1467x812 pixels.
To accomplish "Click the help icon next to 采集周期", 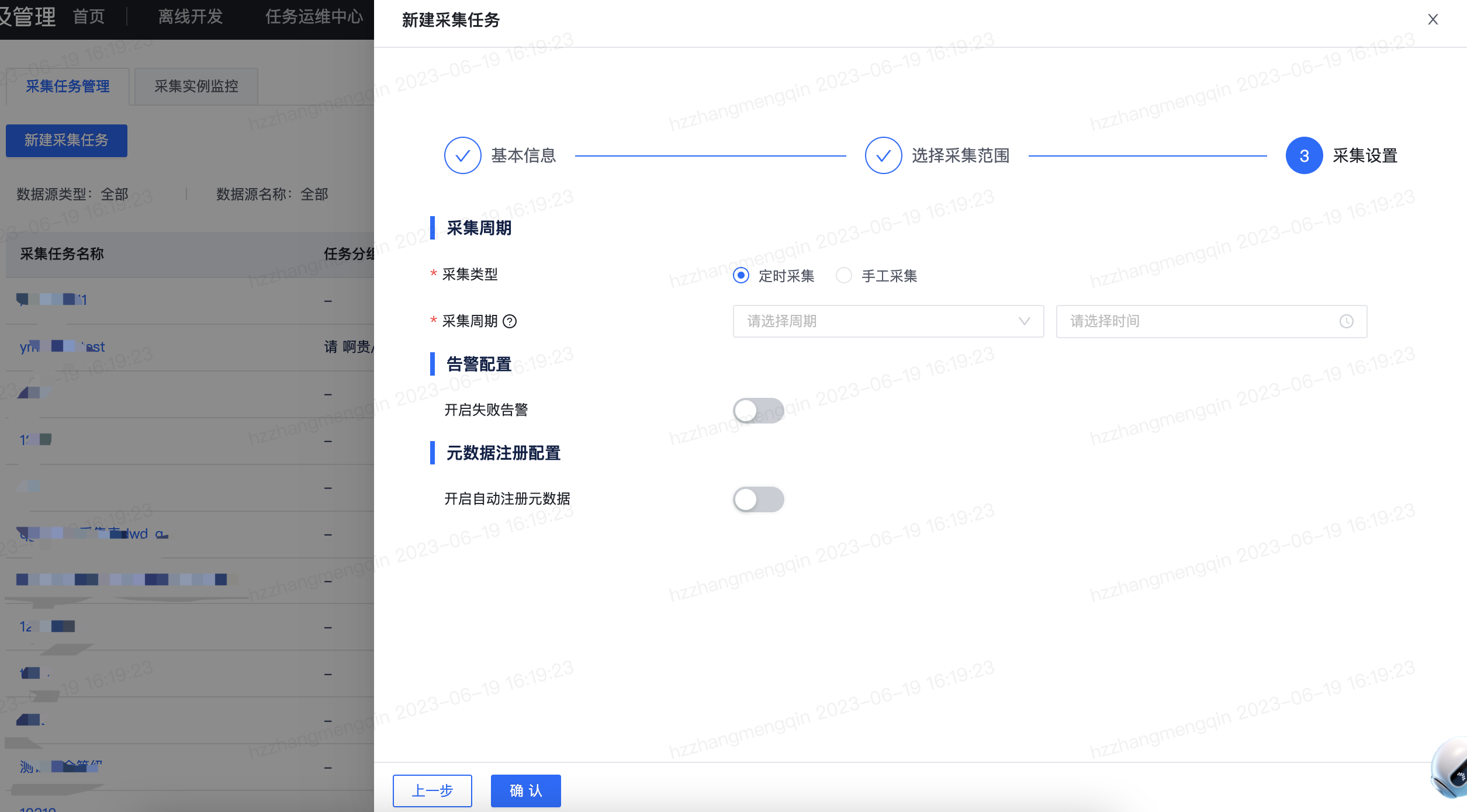I will point(510,321).
